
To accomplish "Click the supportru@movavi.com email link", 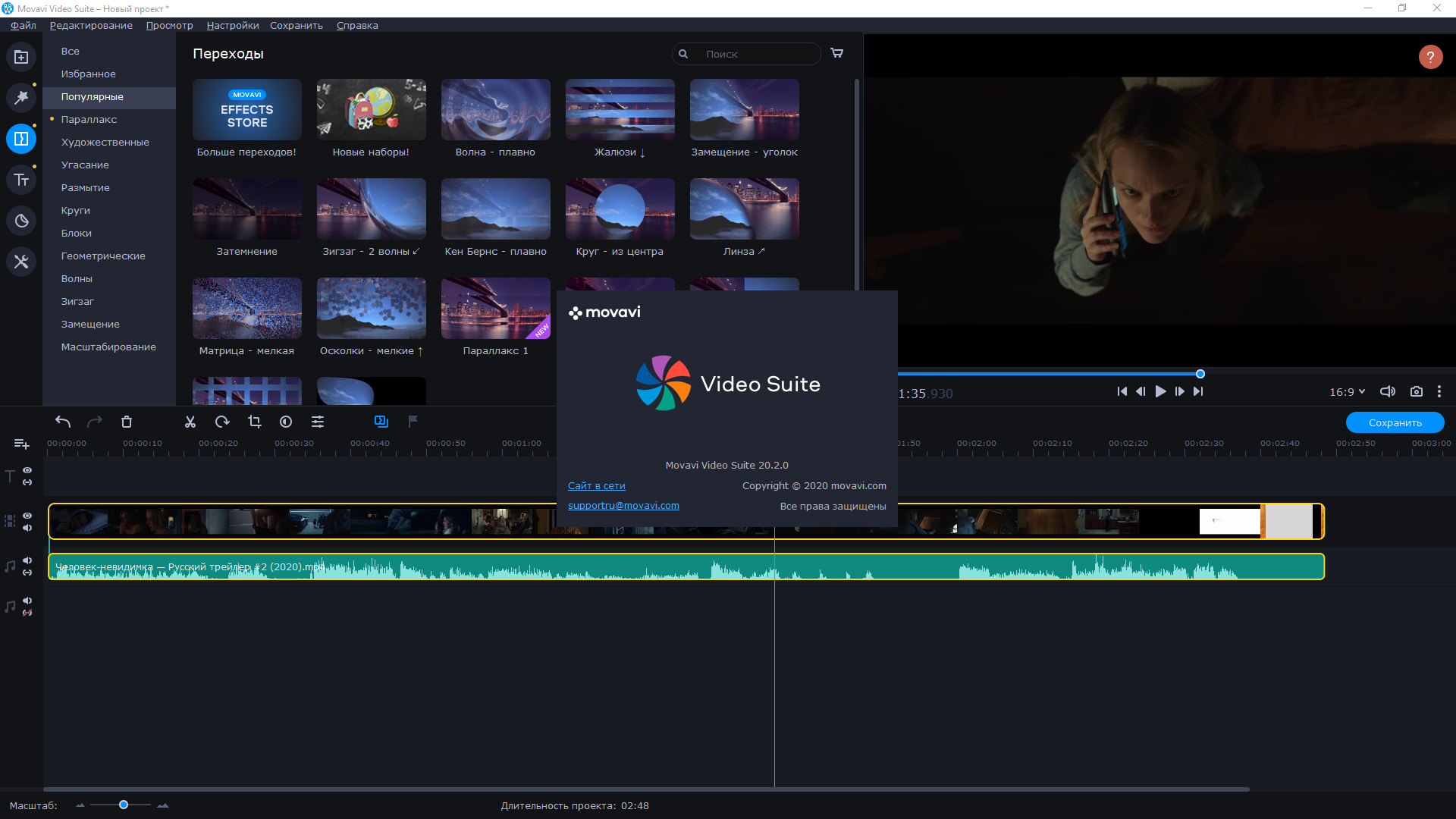I will click(623, 506).
